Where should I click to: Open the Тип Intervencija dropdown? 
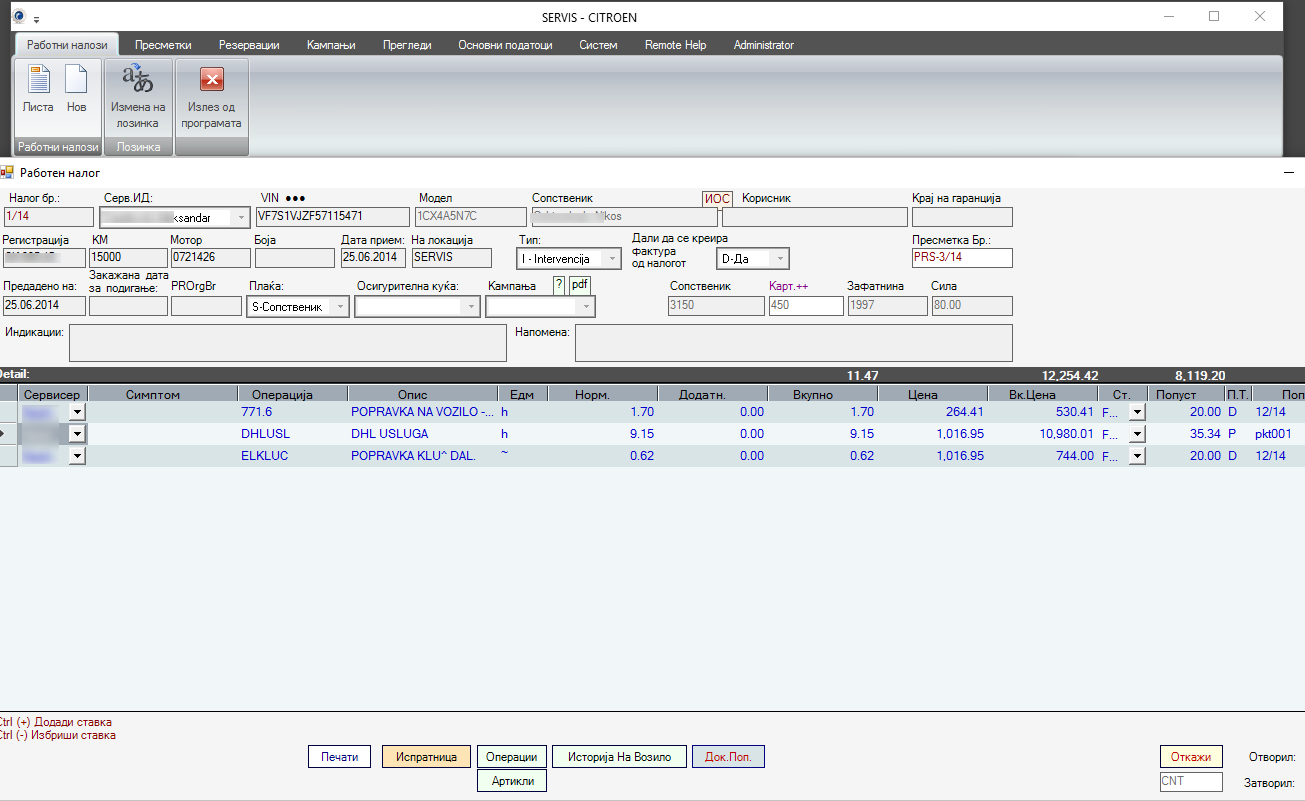613,259
